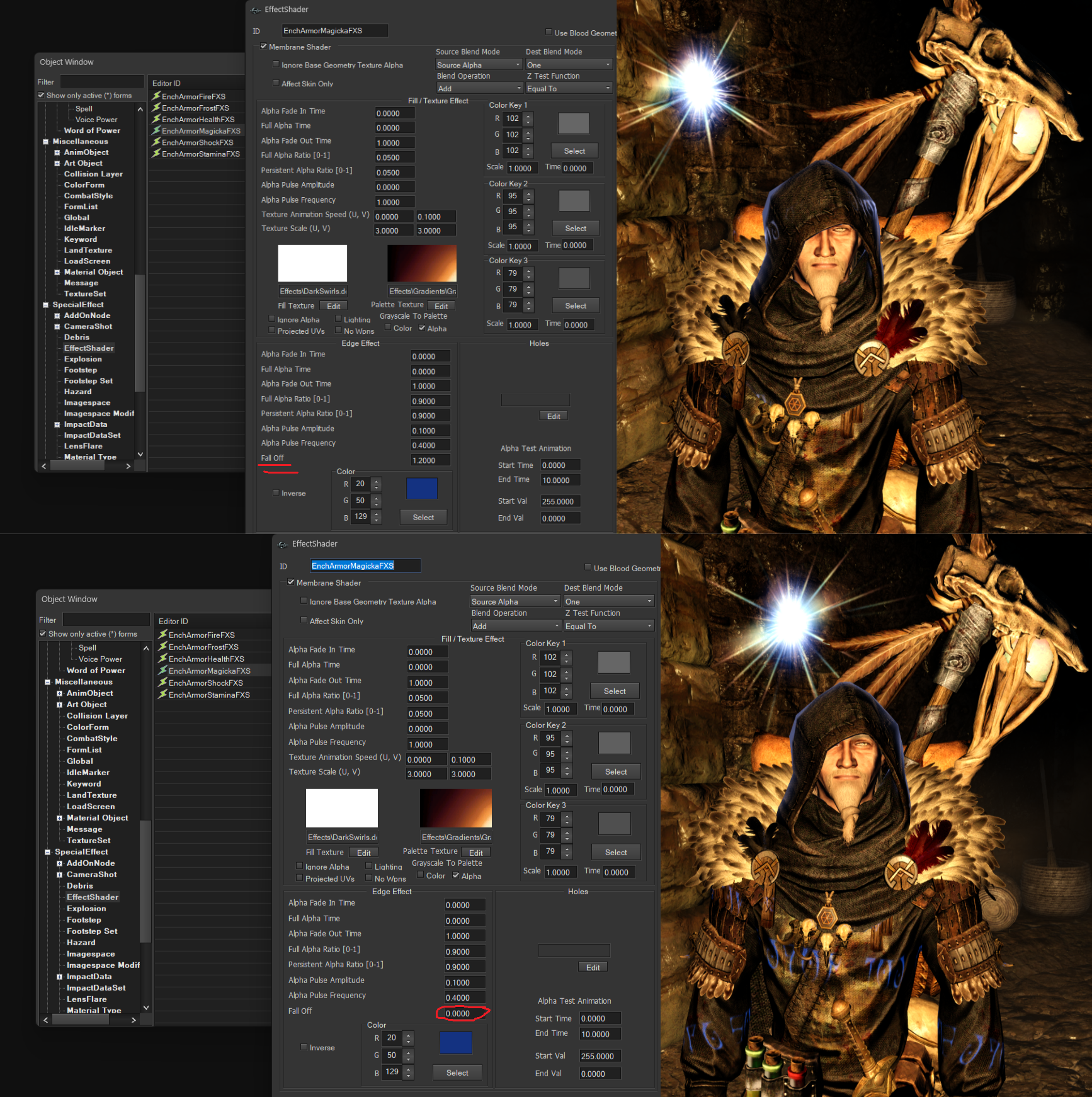Click the tree's scroll-down arrow in lower Object Window

point(146,1008)
